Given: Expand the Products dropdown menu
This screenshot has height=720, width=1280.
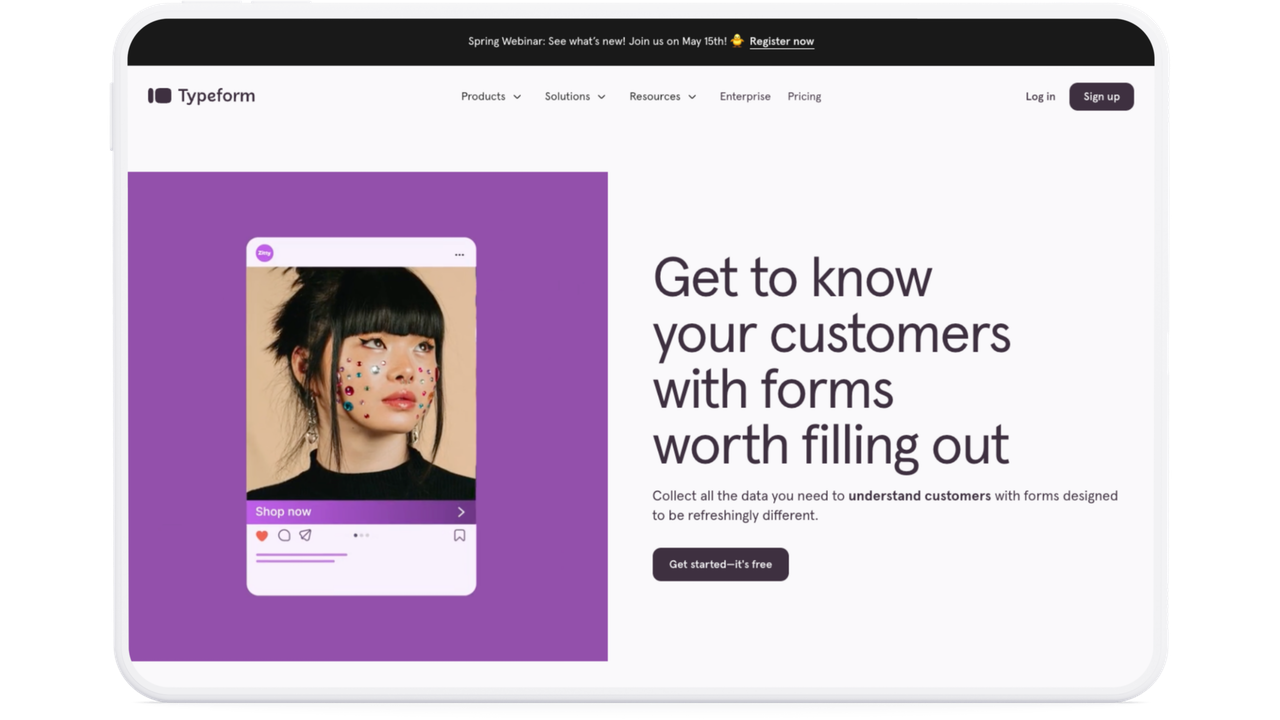Looking at the screenshot, I should (x=491, y=97).
